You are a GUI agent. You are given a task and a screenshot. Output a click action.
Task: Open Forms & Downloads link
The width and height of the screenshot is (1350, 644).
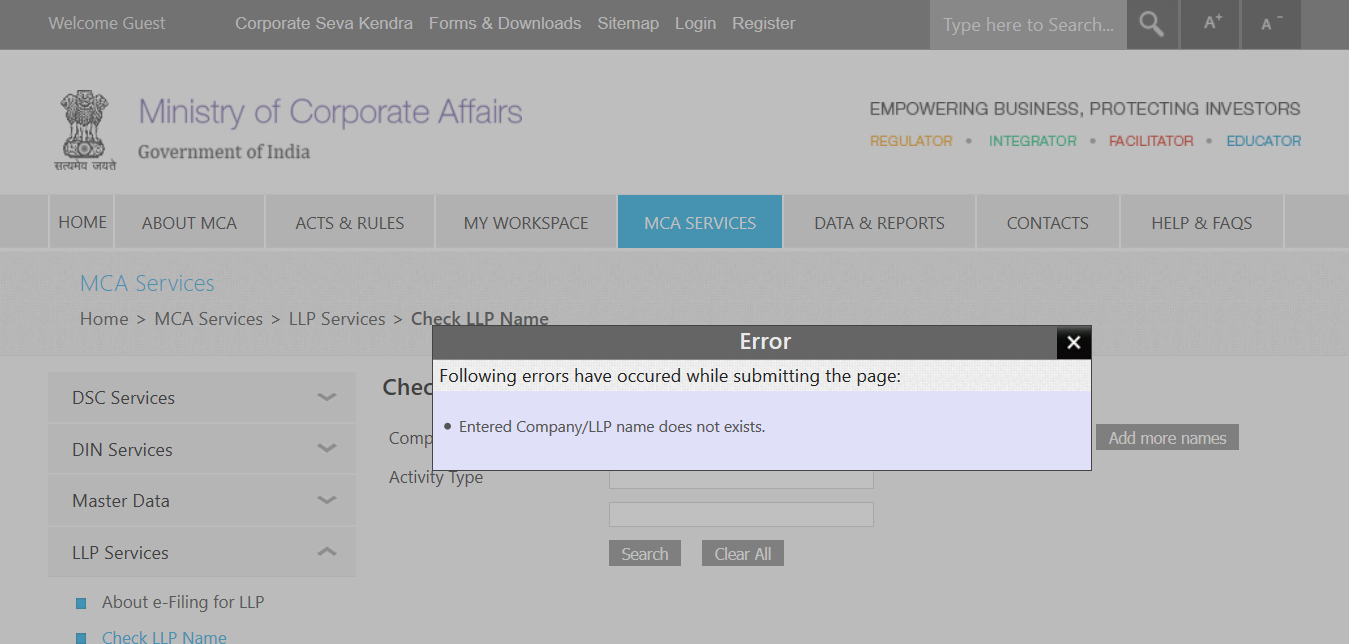coord(505,23)
